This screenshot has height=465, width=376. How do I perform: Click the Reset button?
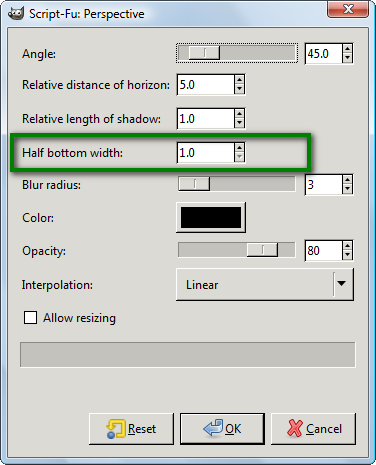131,429
